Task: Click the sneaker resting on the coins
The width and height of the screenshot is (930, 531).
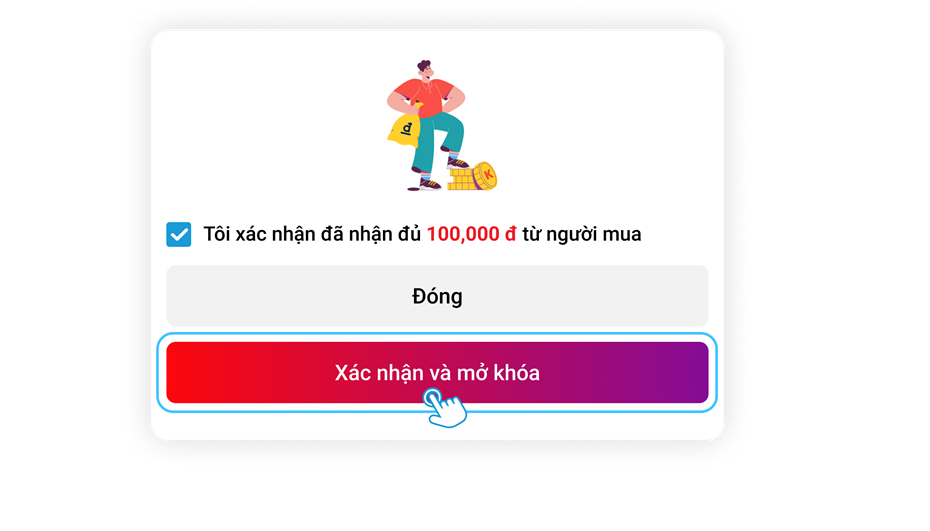Action: point(458,163)
